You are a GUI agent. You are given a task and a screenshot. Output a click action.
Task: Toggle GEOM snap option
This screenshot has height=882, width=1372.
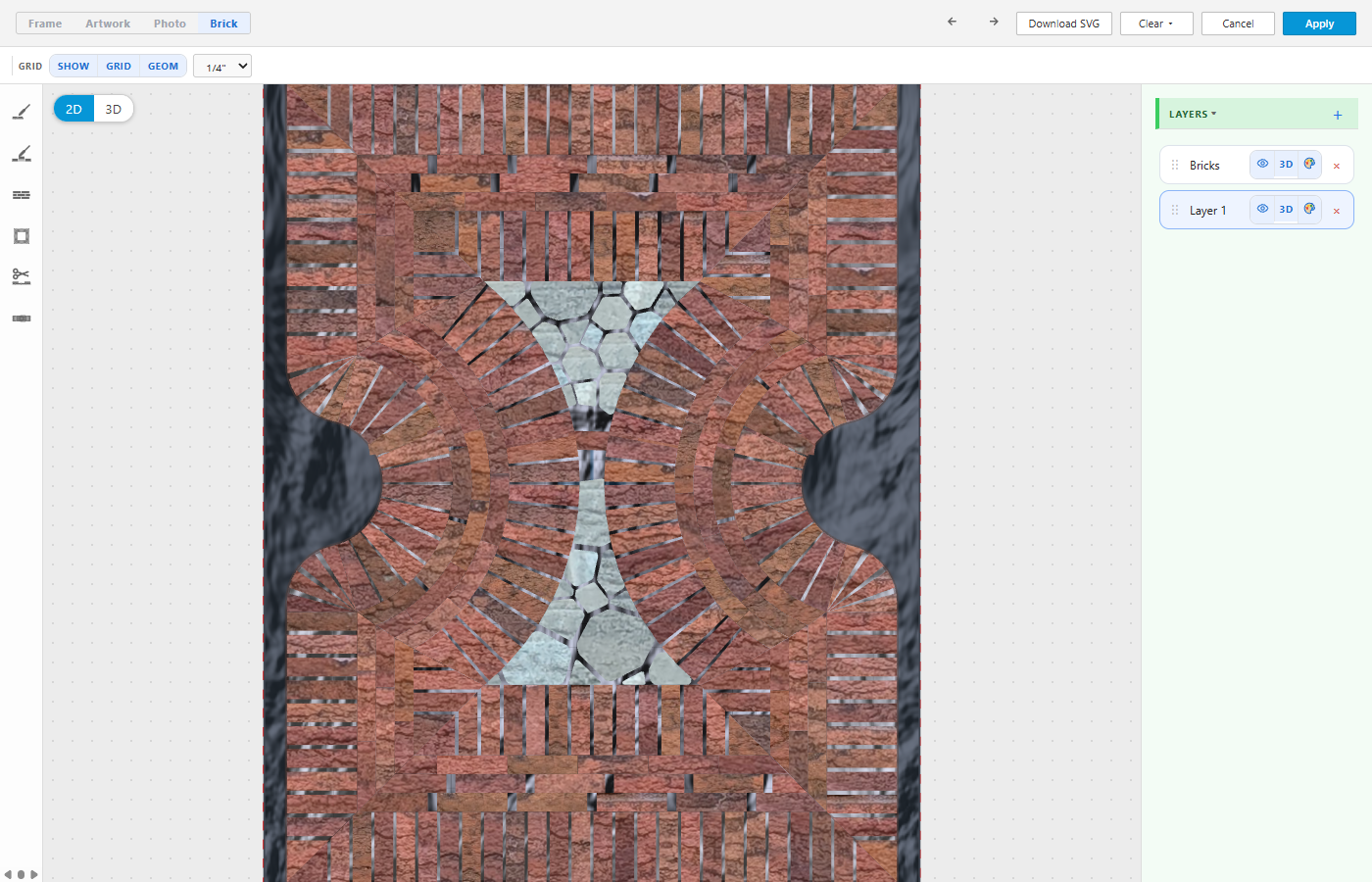[164, 66]
